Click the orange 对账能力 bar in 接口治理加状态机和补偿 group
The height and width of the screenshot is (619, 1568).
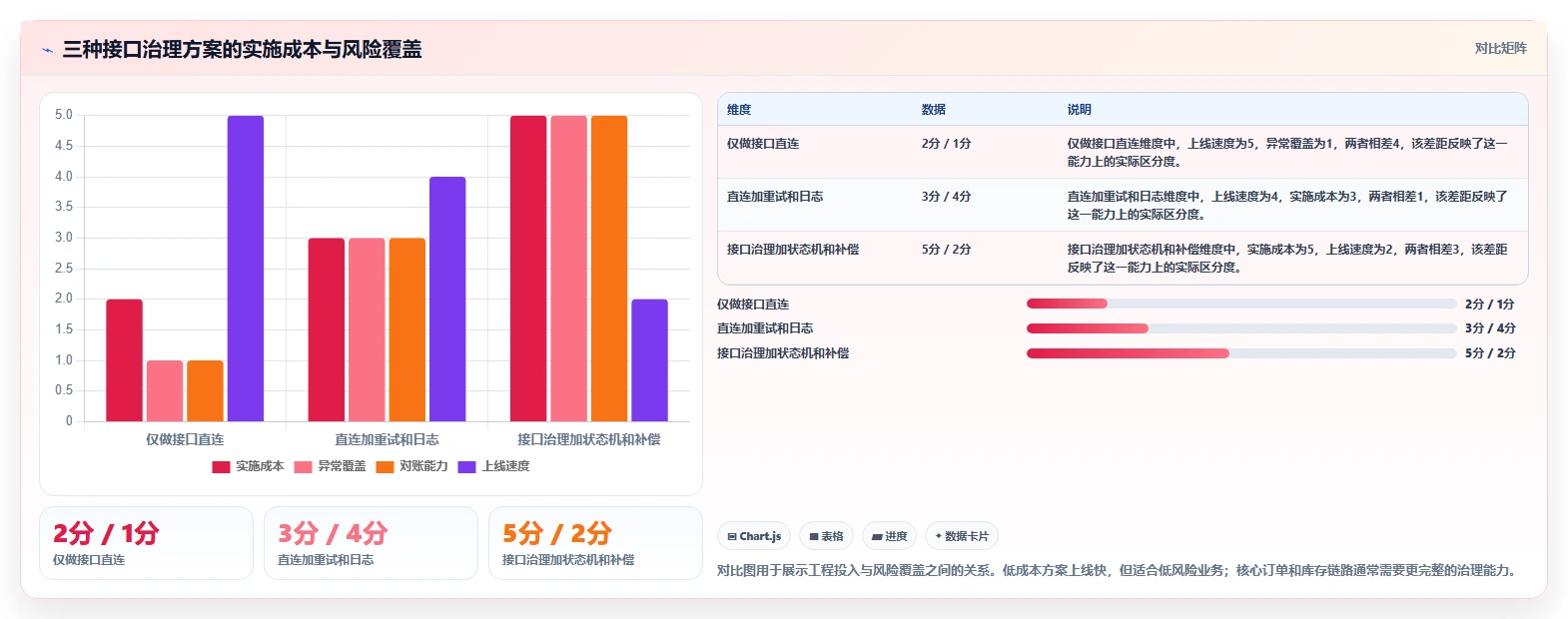pyautogui.click(x=609, y=269)
